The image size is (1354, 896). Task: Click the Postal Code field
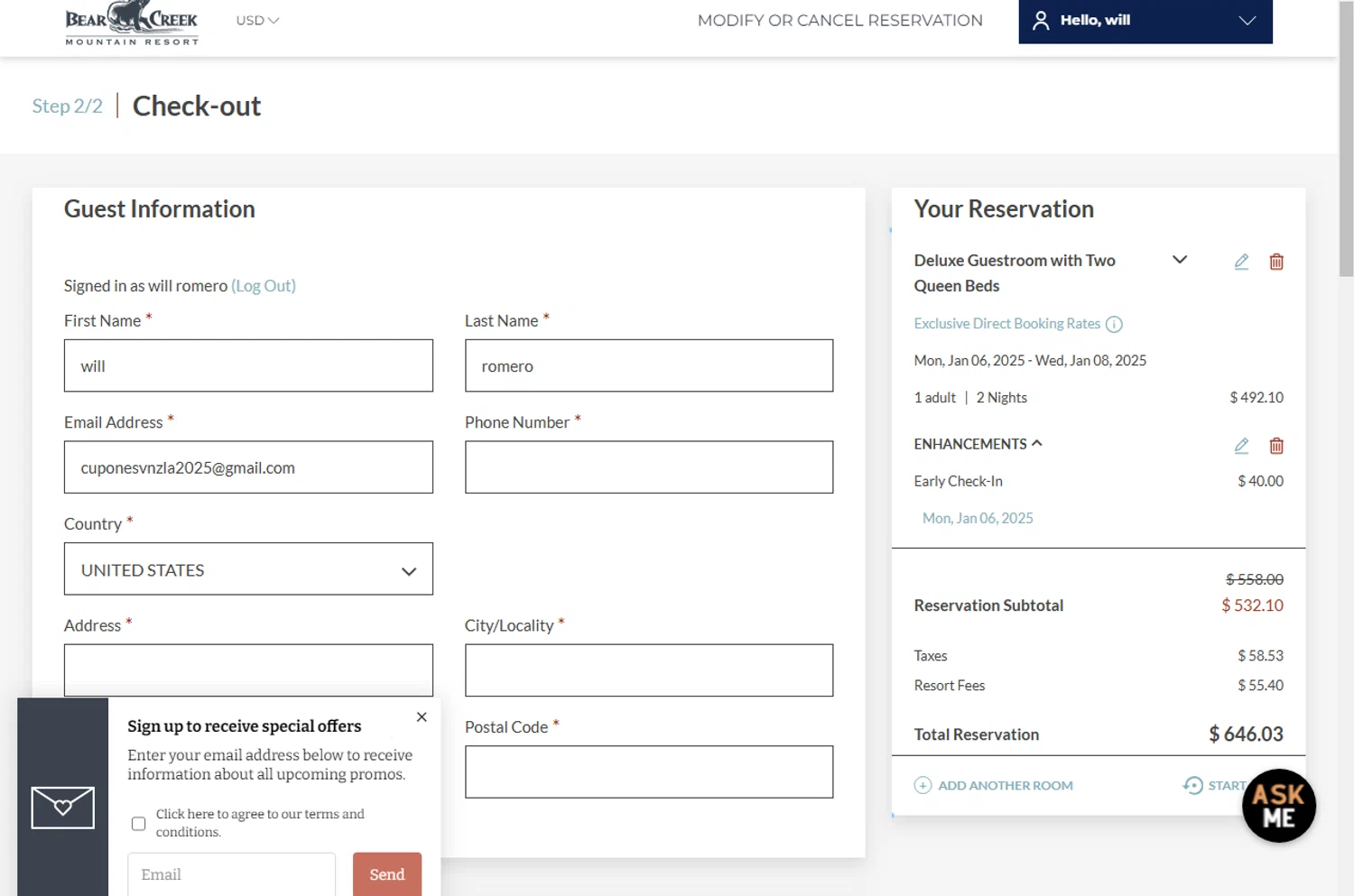(649, 771)
